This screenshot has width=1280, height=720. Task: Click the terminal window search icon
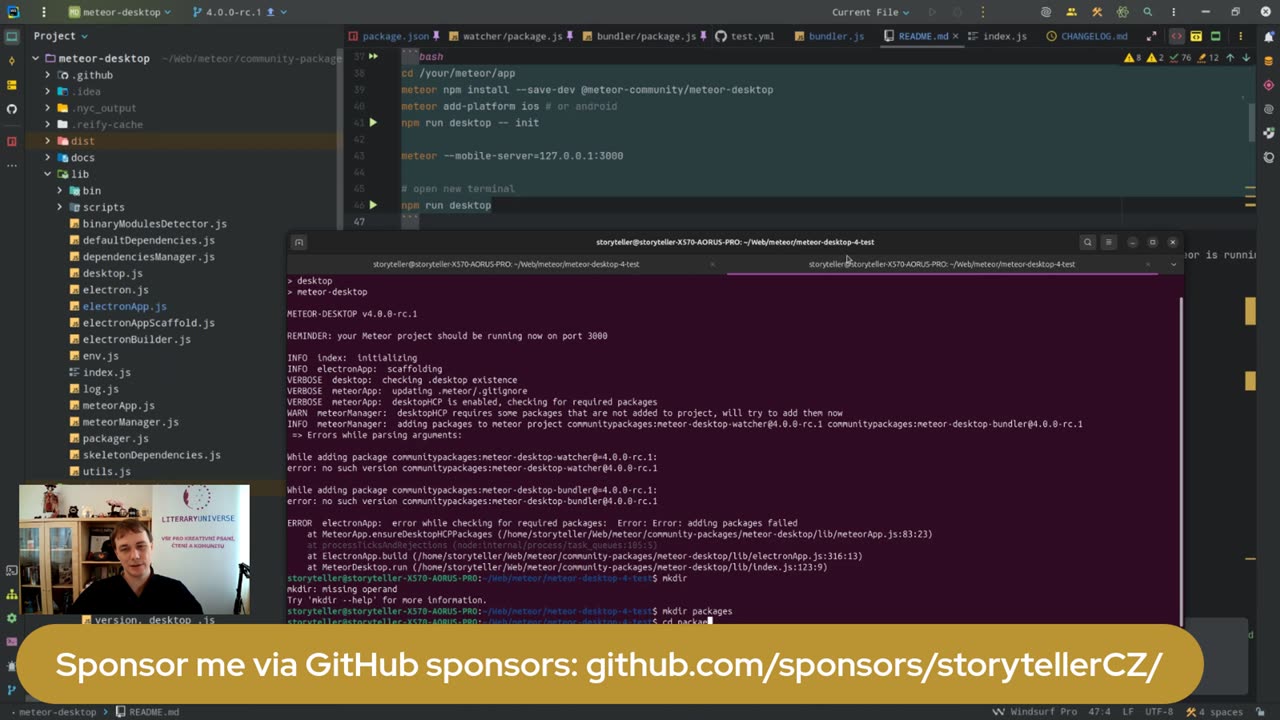pyautogui.click(x=1087, y=242)
